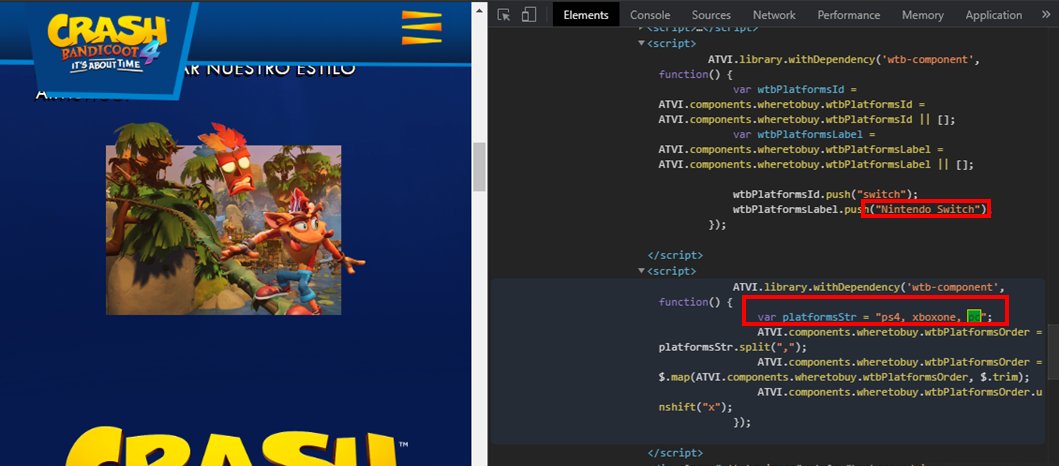1059x466 pixels.
Task: Click the $.map(...wtbPlatformsOrder, $.trim) line
Action: point(844,377)
